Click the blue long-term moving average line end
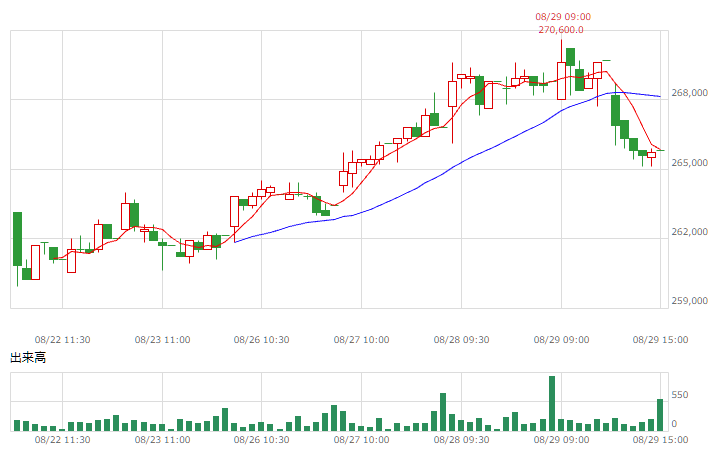Viewport: 721px width, 457px height. click(658, 96)
